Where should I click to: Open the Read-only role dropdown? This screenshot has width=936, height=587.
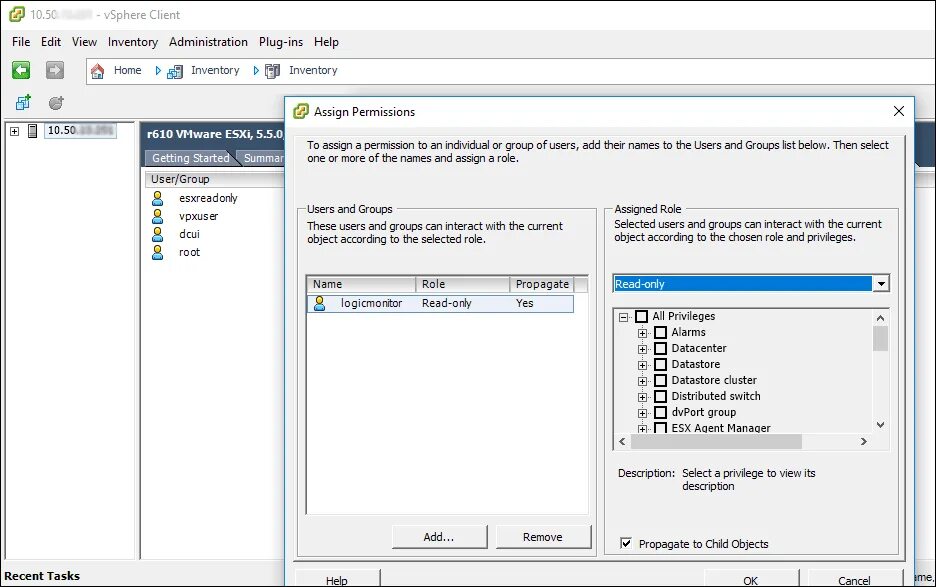point(881,284)
